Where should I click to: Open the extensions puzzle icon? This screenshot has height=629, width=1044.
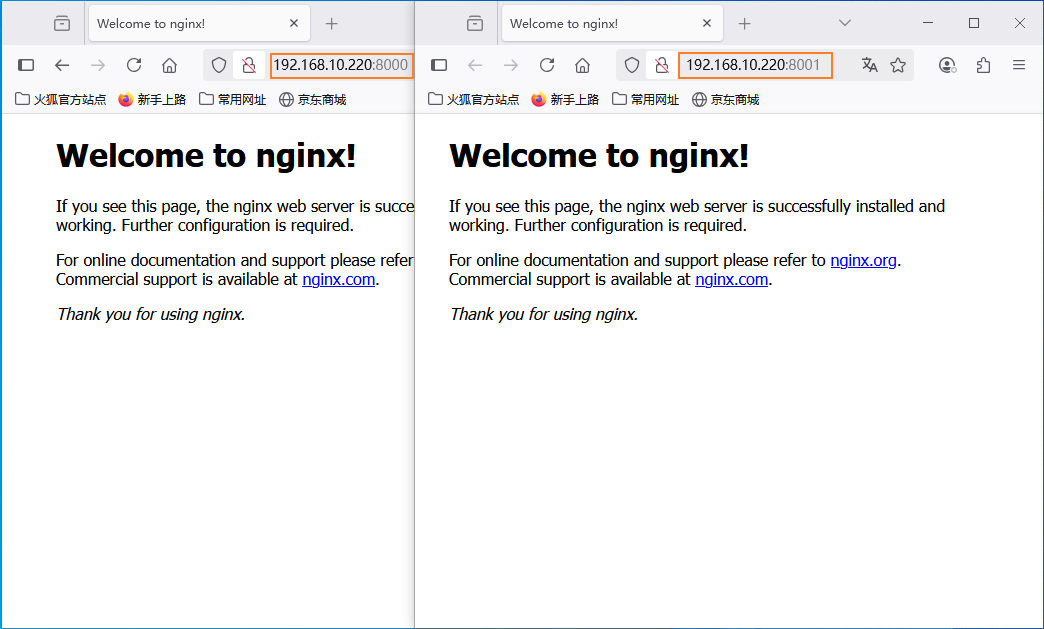pyautogui.click(x=983, y=65)
